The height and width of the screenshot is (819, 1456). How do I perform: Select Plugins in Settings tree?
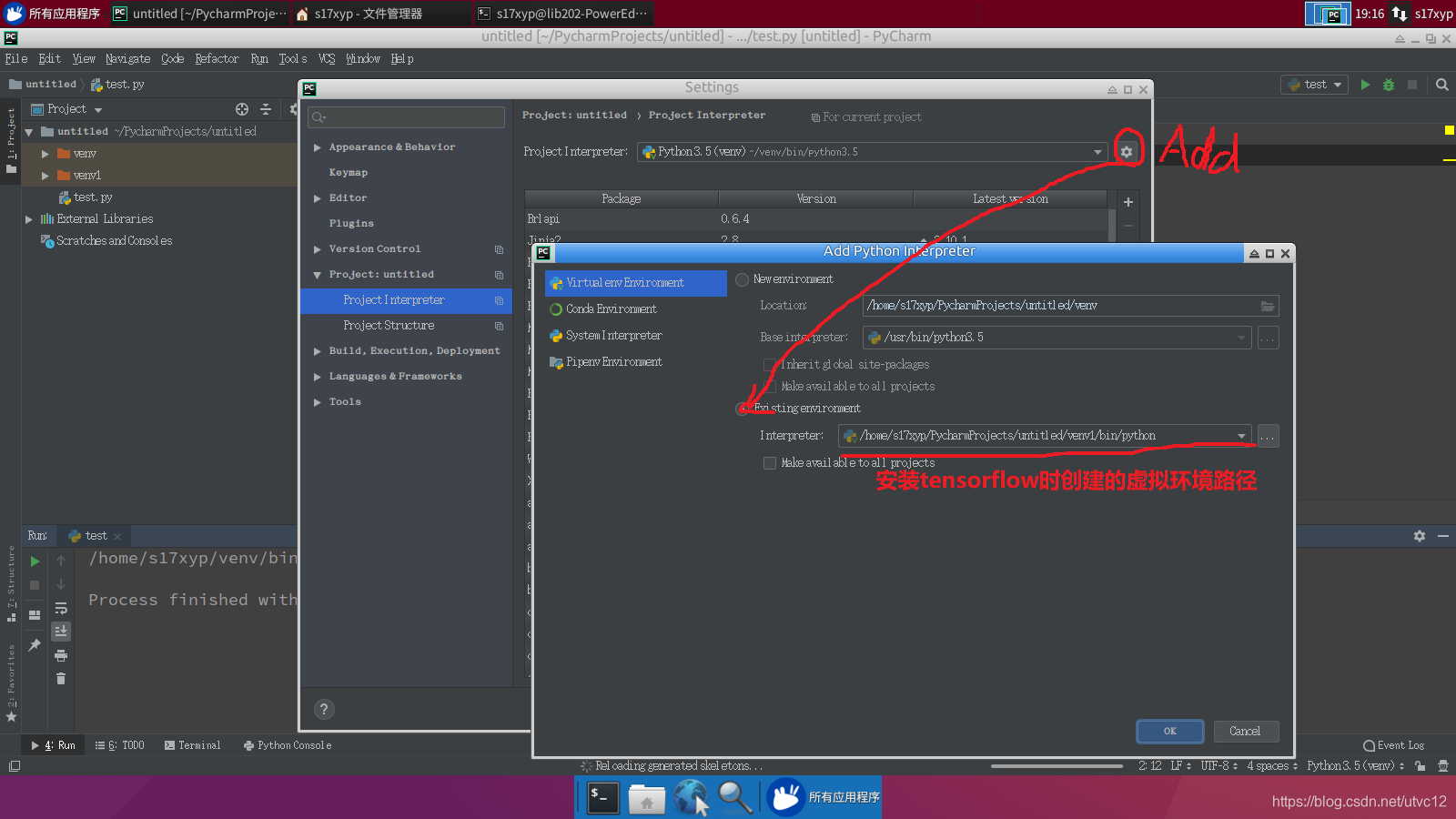pos(351,224)
